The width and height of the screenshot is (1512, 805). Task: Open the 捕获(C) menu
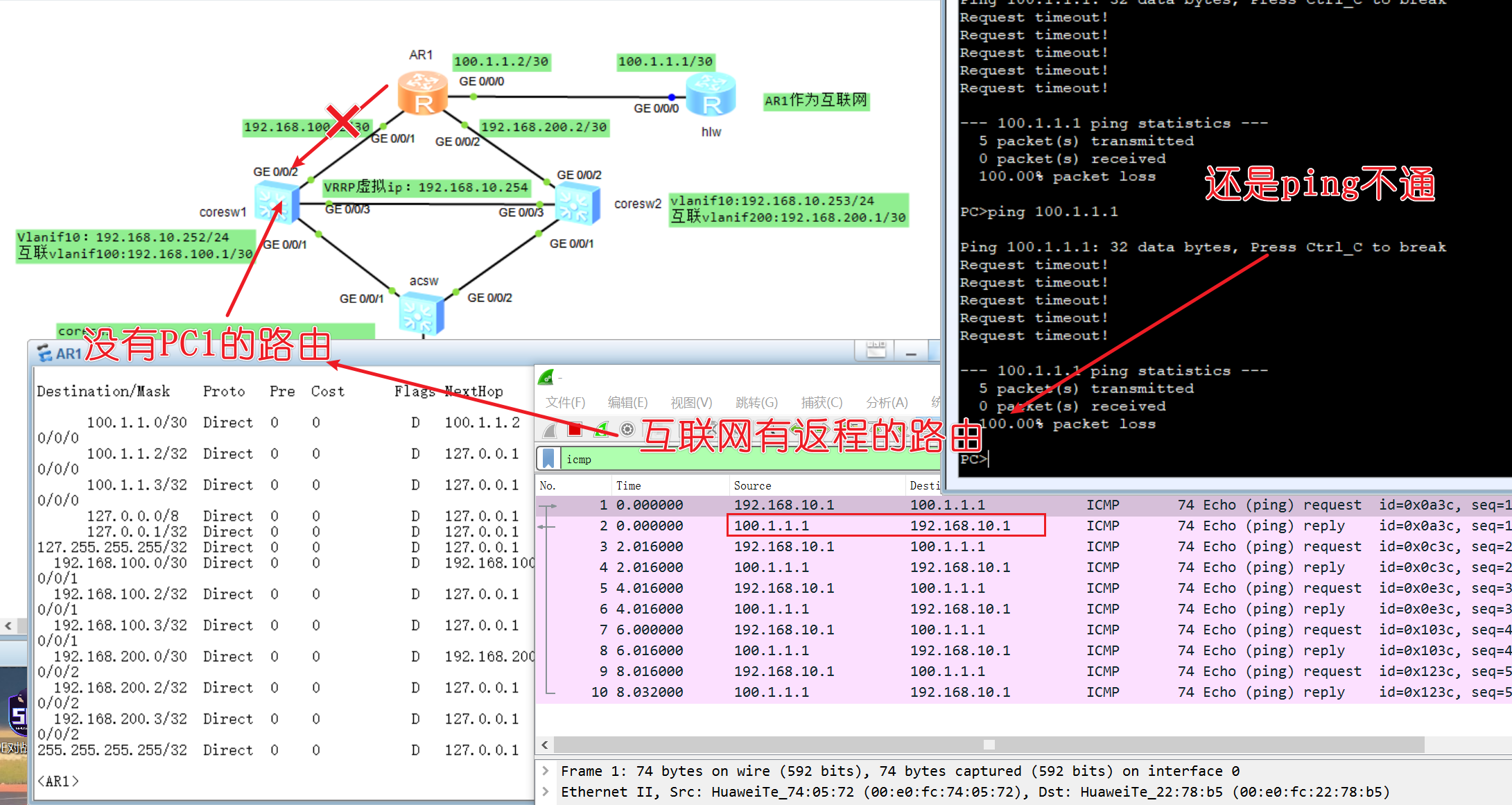pyautogui.click(x=821, y=403)
